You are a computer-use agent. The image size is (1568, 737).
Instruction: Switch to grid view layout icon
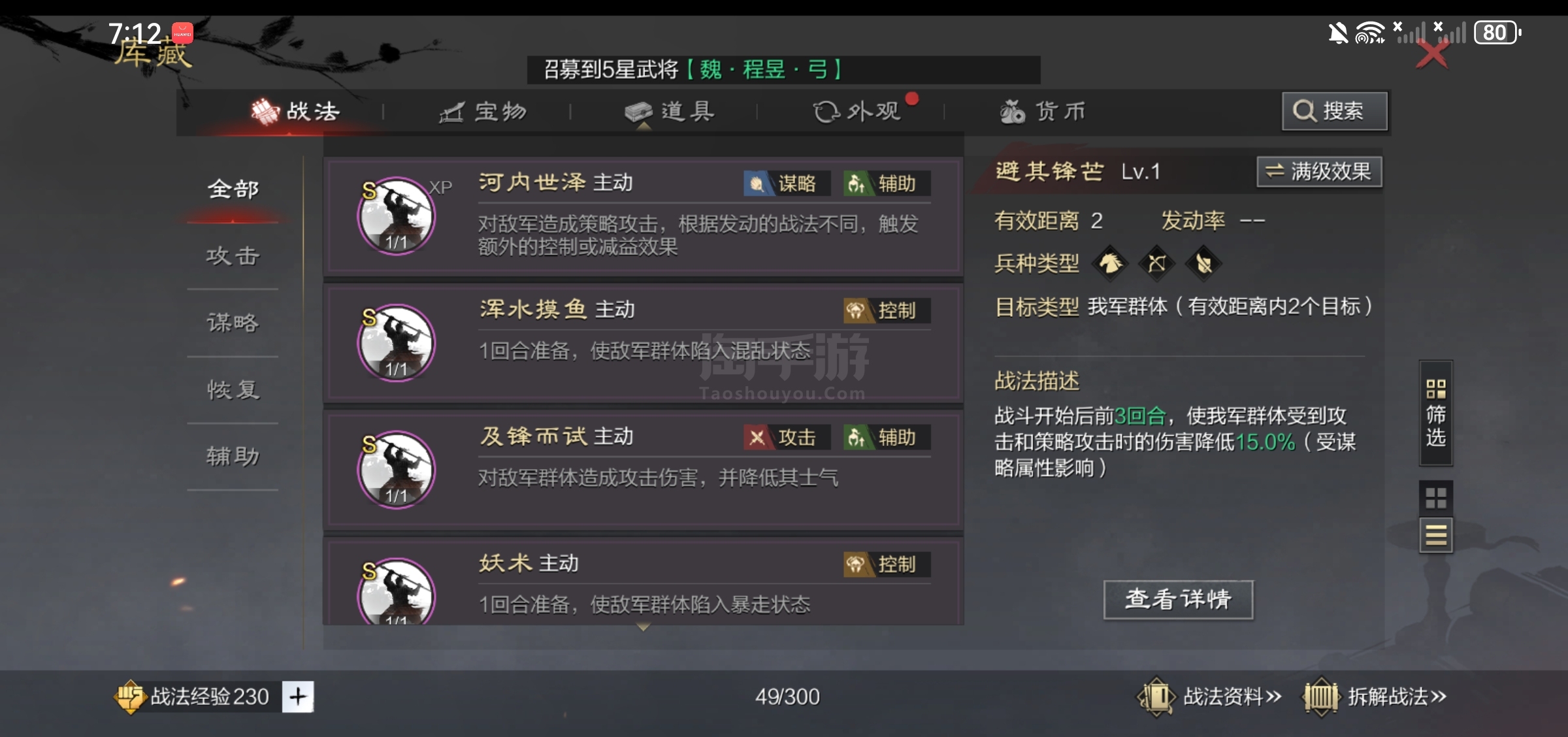[x=1435, y=498]
